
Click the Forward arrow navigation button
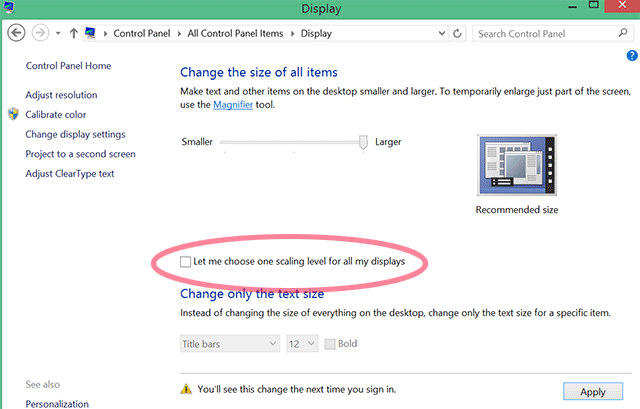click(x=40, y=33)
